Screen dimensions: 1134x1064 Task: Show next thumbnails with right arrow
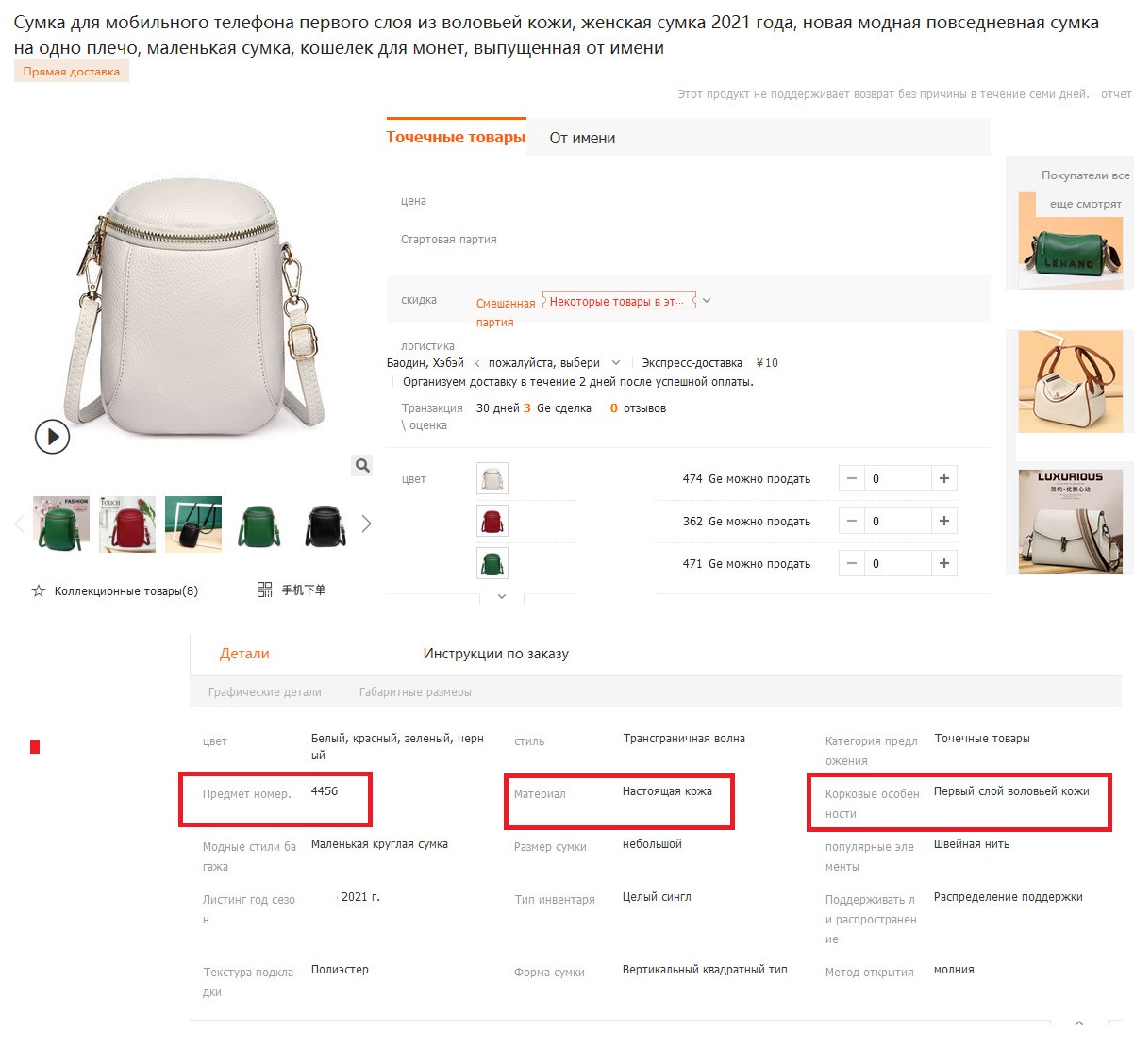click(x=367, y=524)
